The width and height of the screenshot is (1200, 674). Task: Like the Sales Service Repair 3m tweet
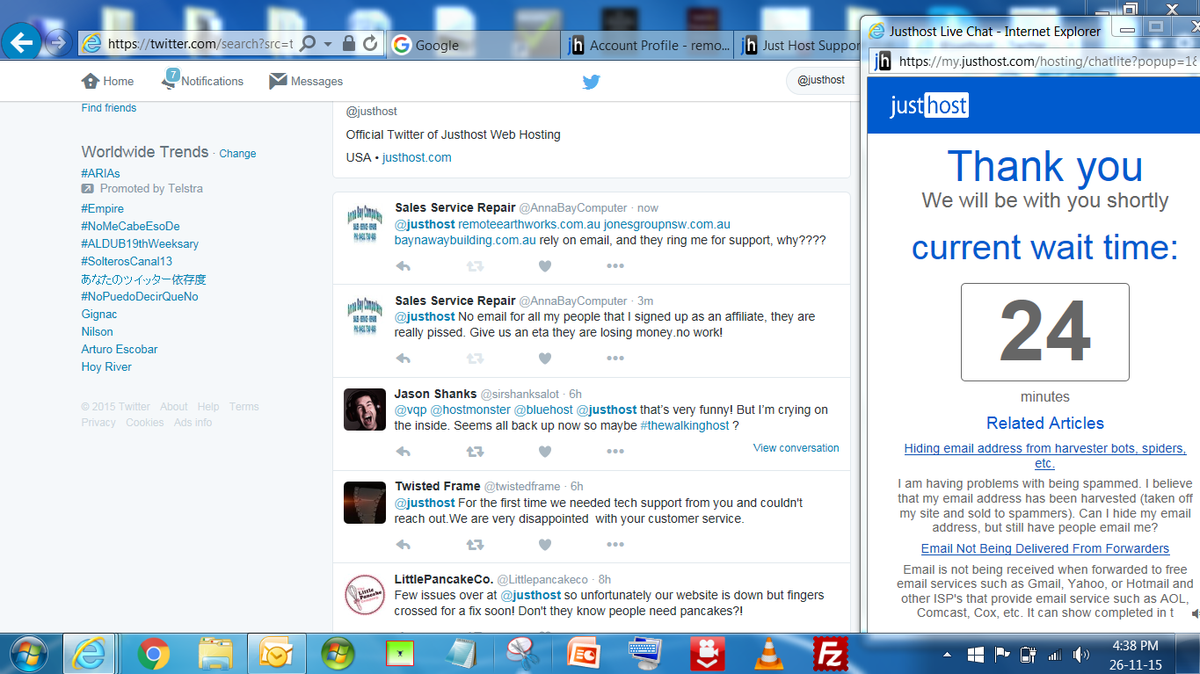coord(545,358)
